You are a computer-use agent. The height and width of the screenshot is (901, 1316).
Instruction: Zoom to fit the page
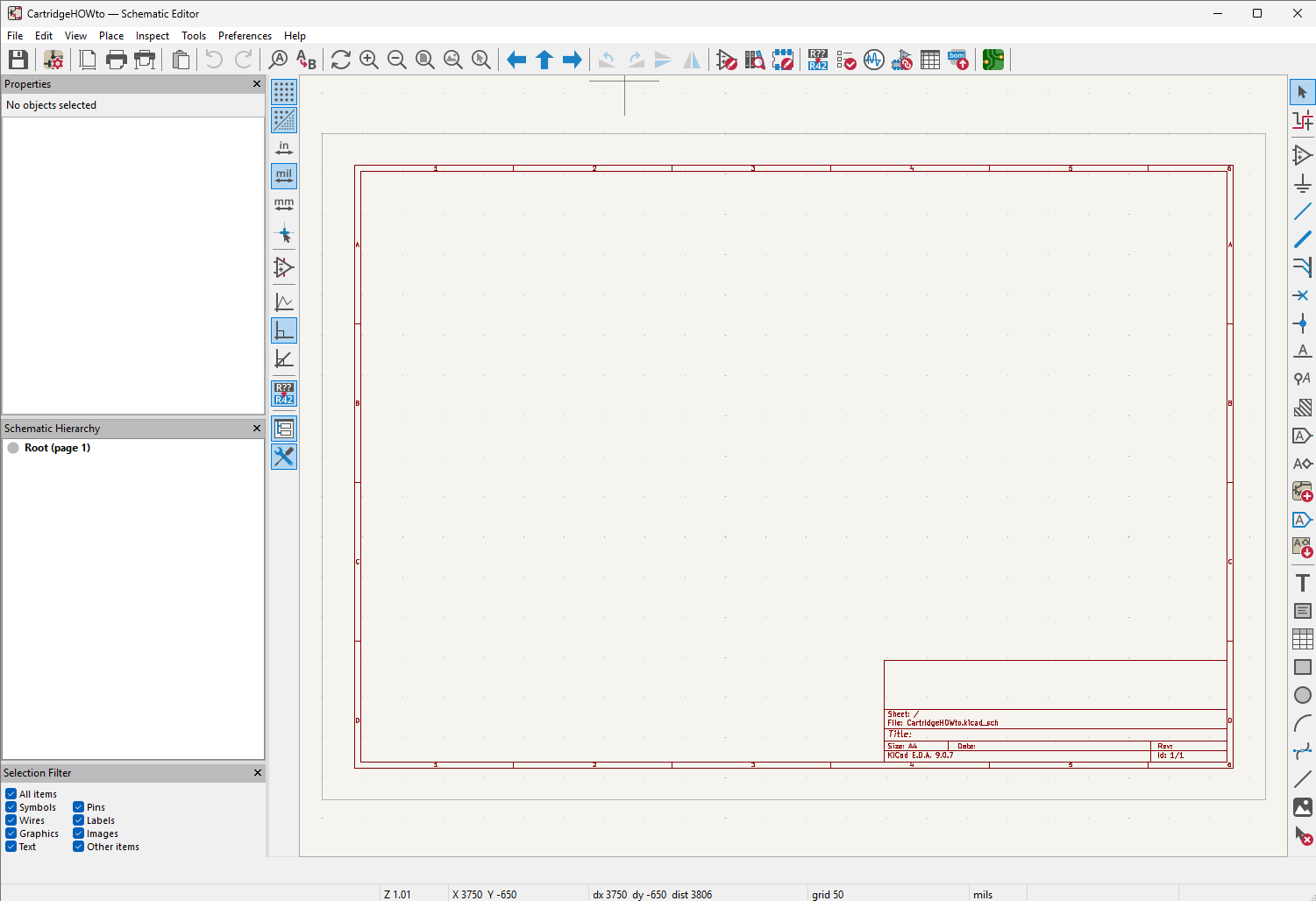[425, 60]
